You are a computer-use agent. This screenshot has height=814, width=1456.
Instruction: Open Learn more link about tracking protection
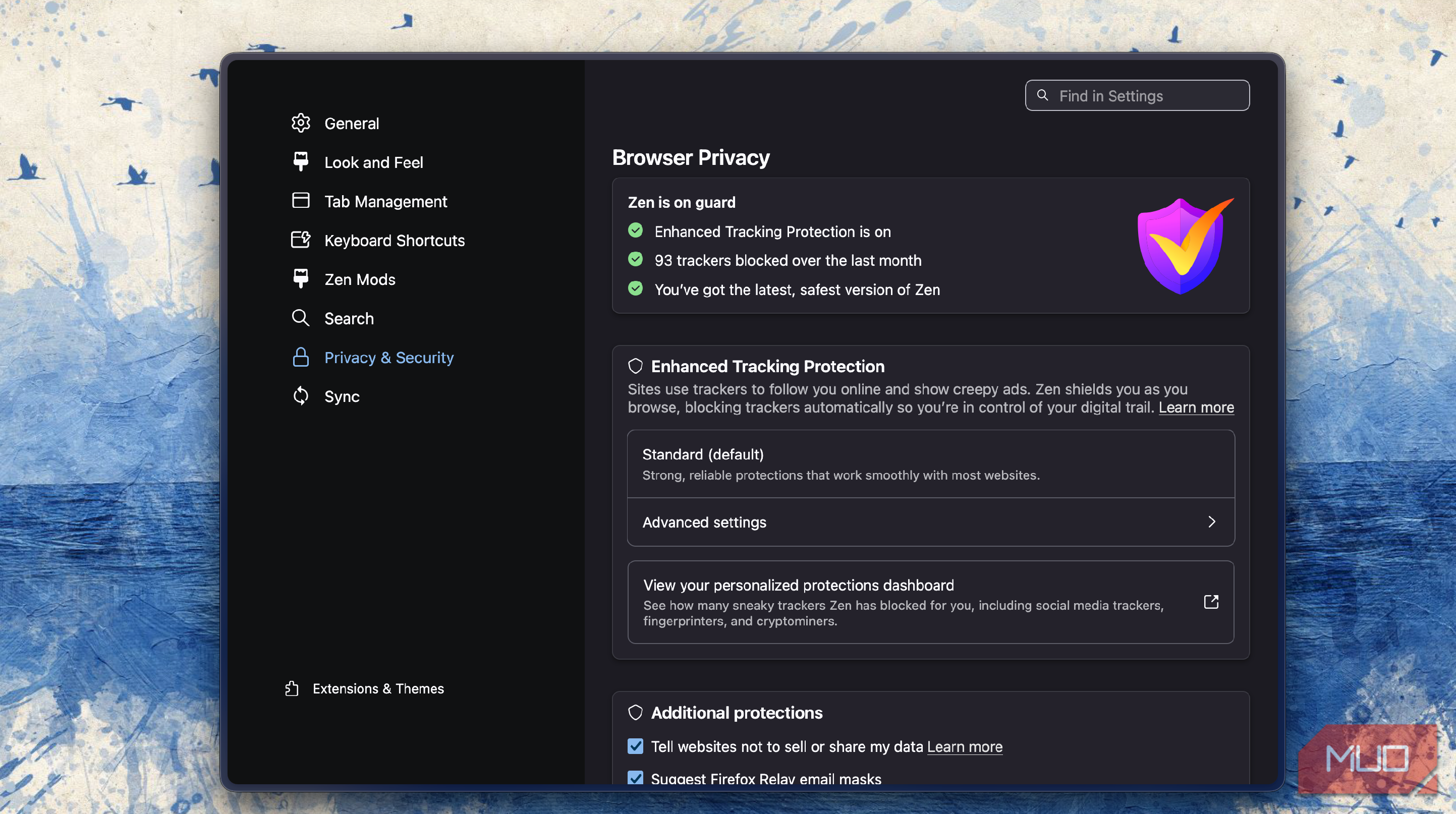(x=1196, y=408)
